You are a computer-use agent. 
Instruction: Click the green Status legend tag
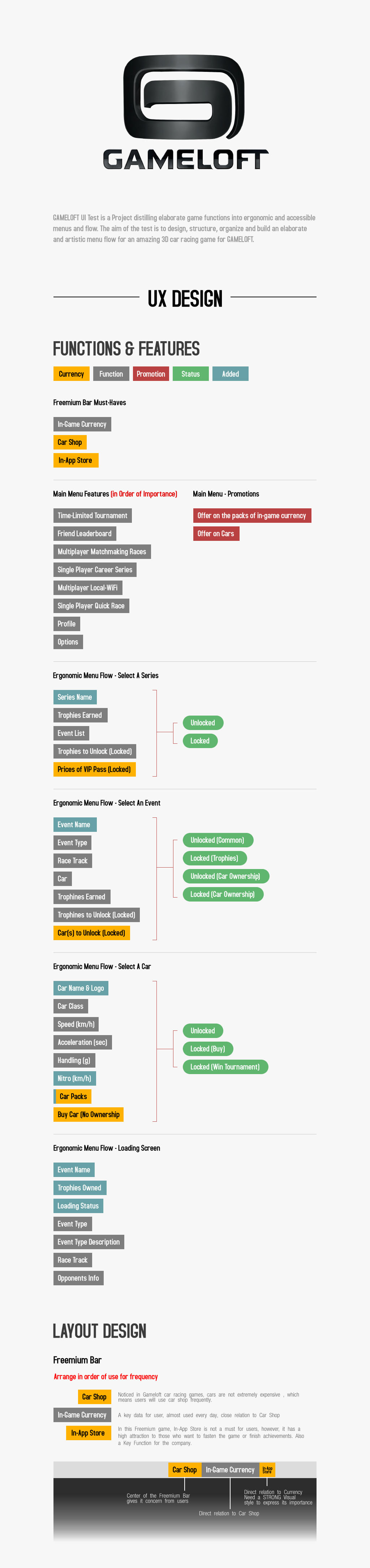[x=190, y=374]
